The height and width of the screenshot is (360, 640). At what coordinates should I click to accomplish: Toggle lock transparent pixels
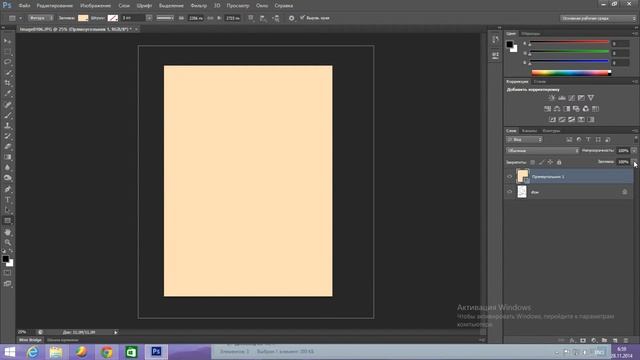coord(532,162)
